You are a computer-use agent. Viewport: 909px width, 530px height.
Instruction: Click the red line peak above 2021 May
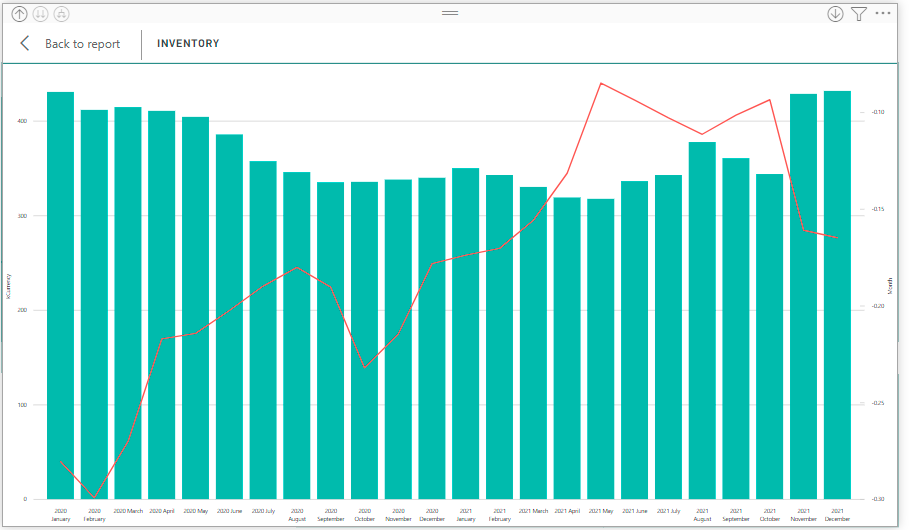click(601, 84)
